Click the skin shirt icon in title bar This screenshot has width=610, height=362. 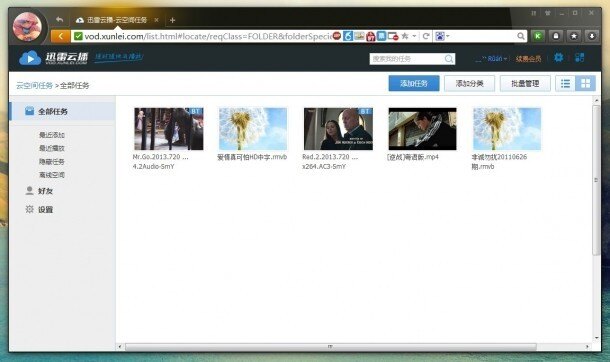(548, 13)
